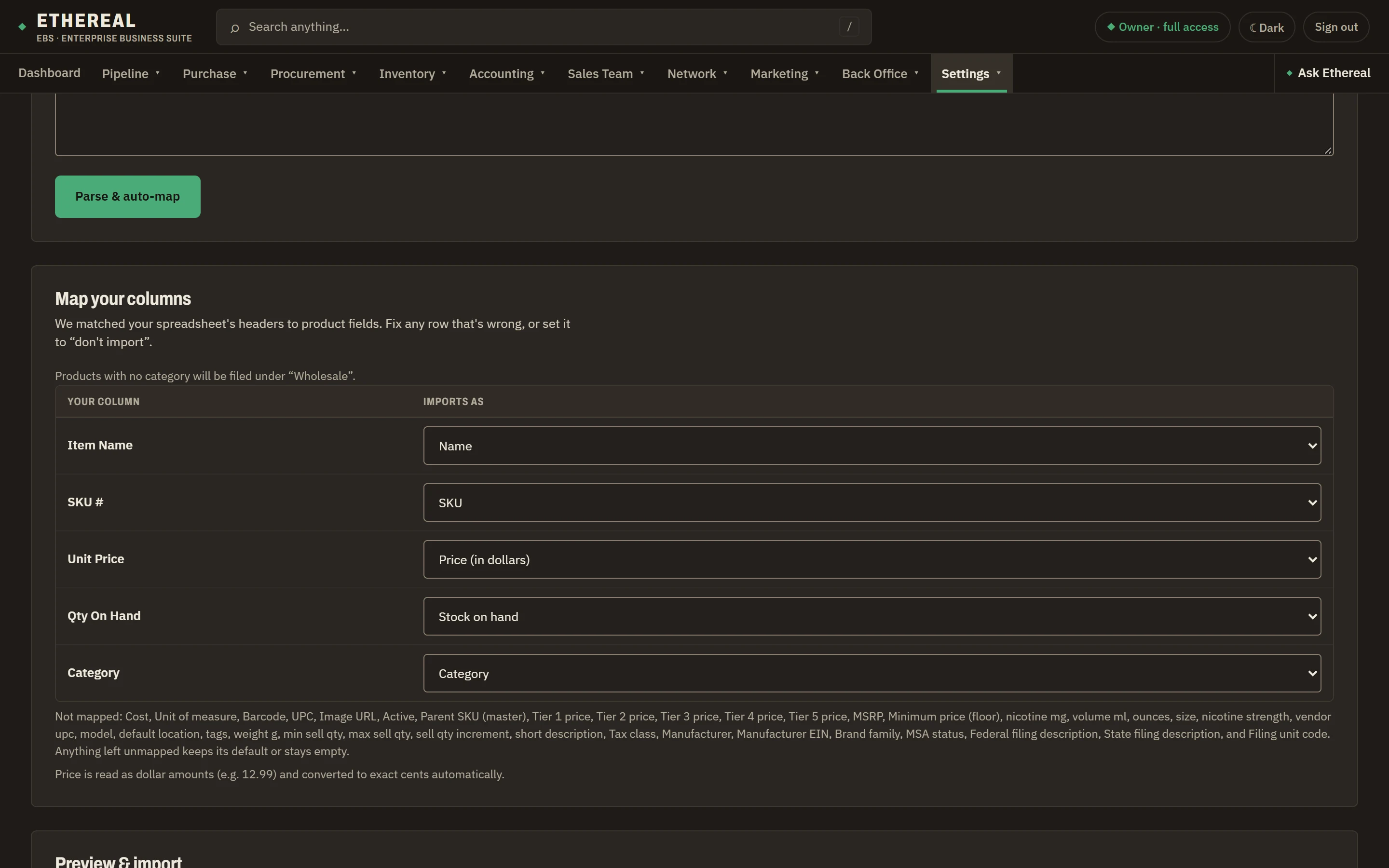Image resolution: width=1389 pixels, height=868 pixels.
Task: Click the resize grip of the textarea
Action: tap(1328, 150)
